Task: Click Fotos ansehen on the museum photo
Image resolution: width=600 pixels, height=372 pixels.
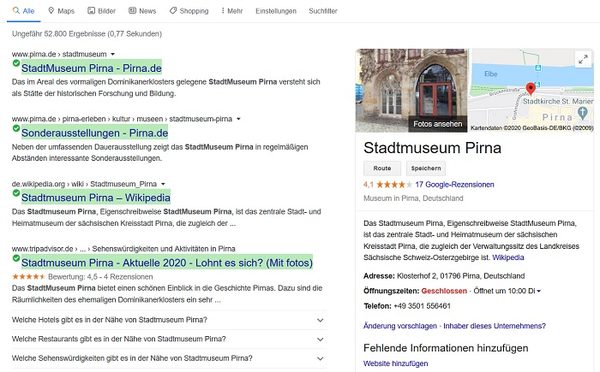Action: pyautogui.click(x=437, y=124)
